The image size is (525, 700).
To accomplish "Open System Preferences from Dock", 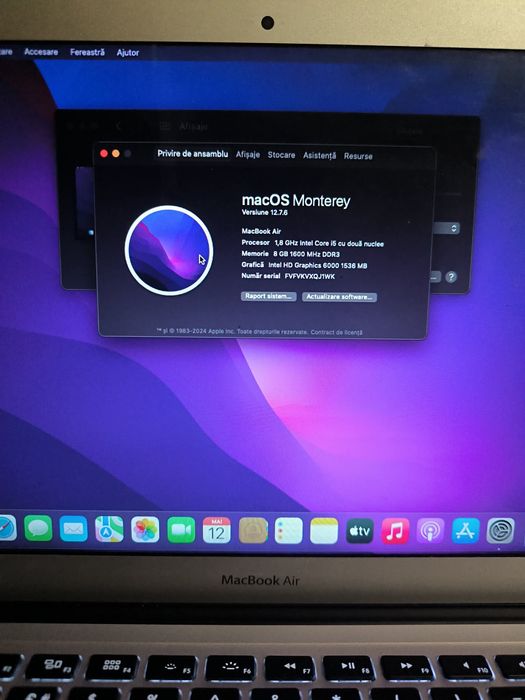I will (x=500, y=531).
